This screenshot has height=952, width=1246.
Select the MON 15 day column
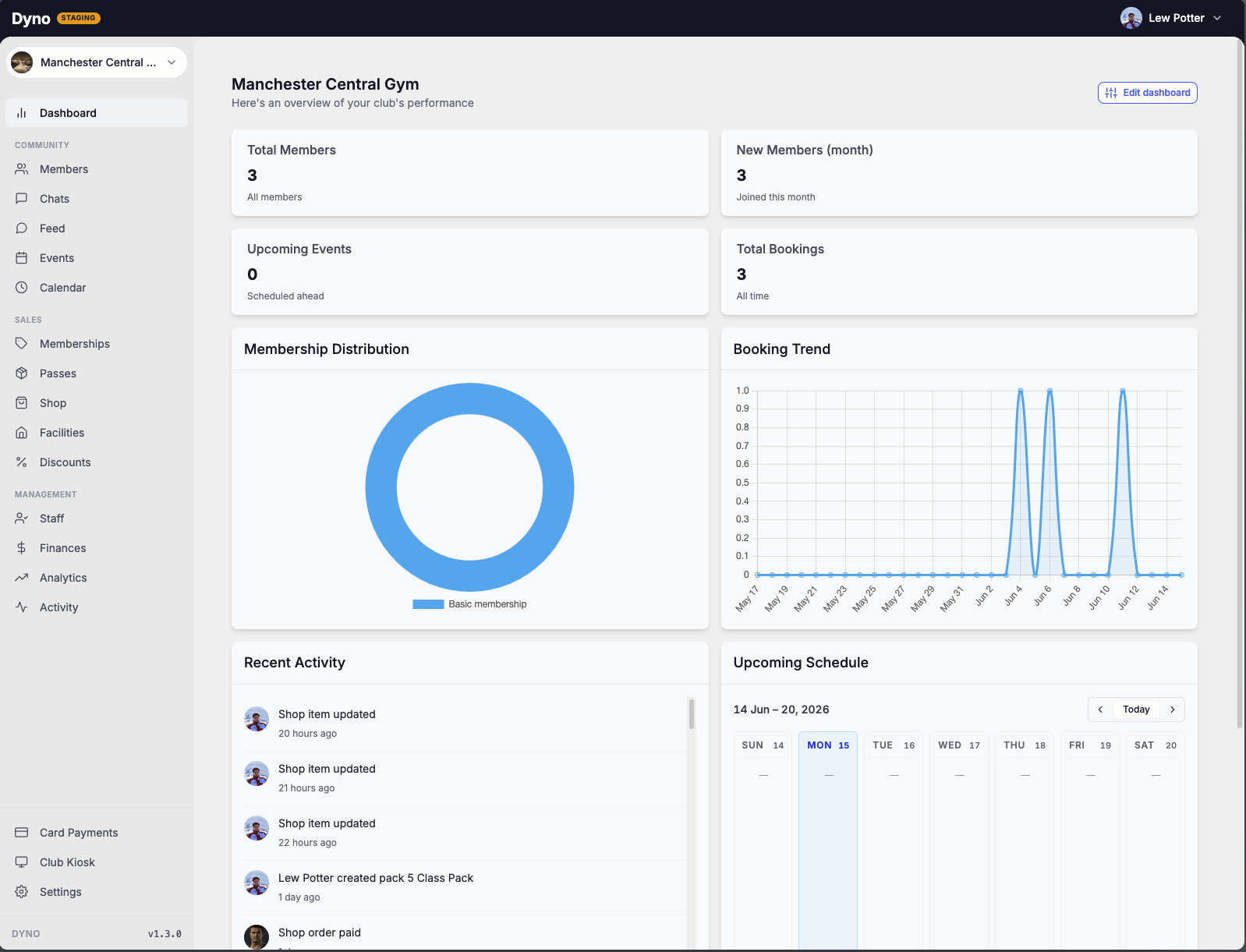tap(828, 841)
